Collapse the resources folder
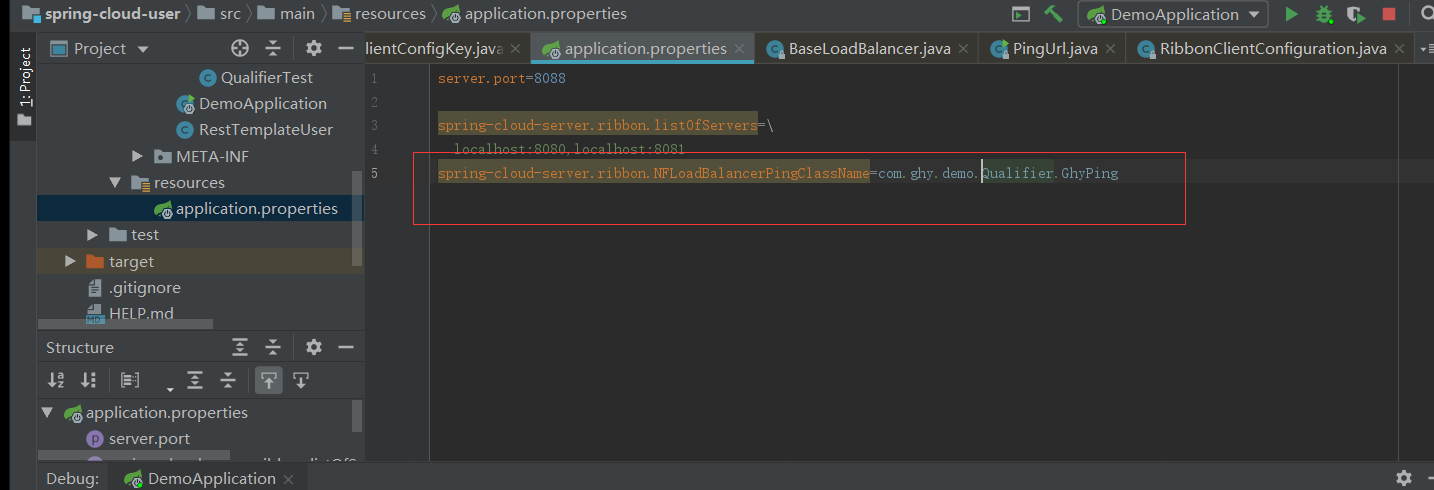 [115, 182]
